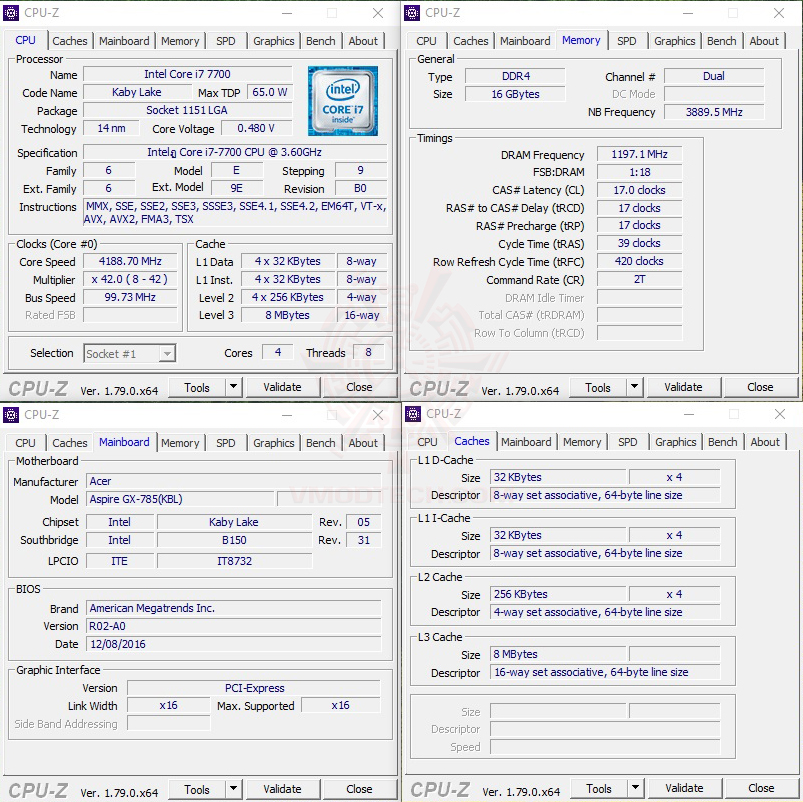Open Tools dropdown arrow in Caches window
The width and height of the screenshot is (803, 802).
(x=636, y=788)
